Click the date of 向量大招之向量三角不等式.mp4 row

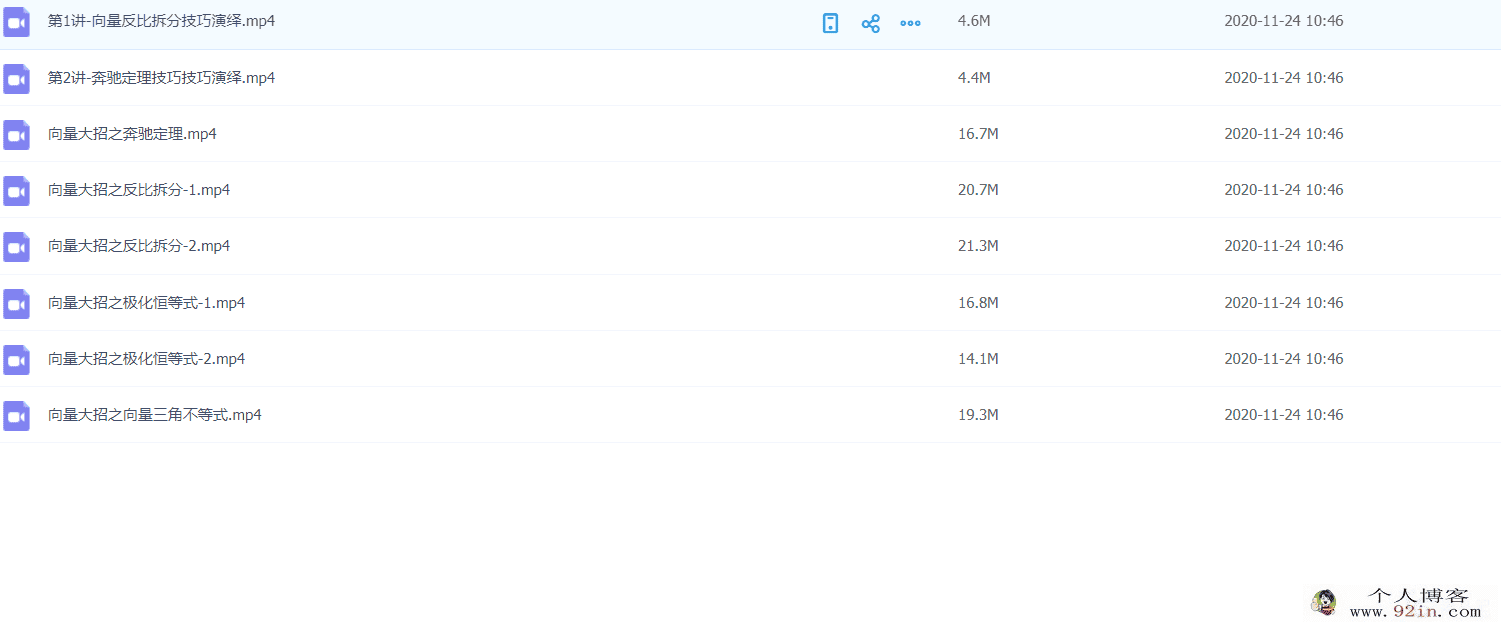point(1284,414)
